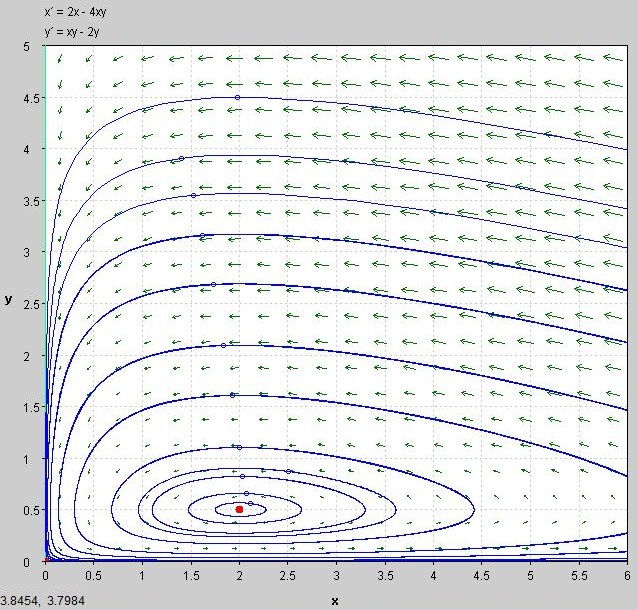Click the y' = xy - 2y equation text
The image size is (638, 610).
71,31
